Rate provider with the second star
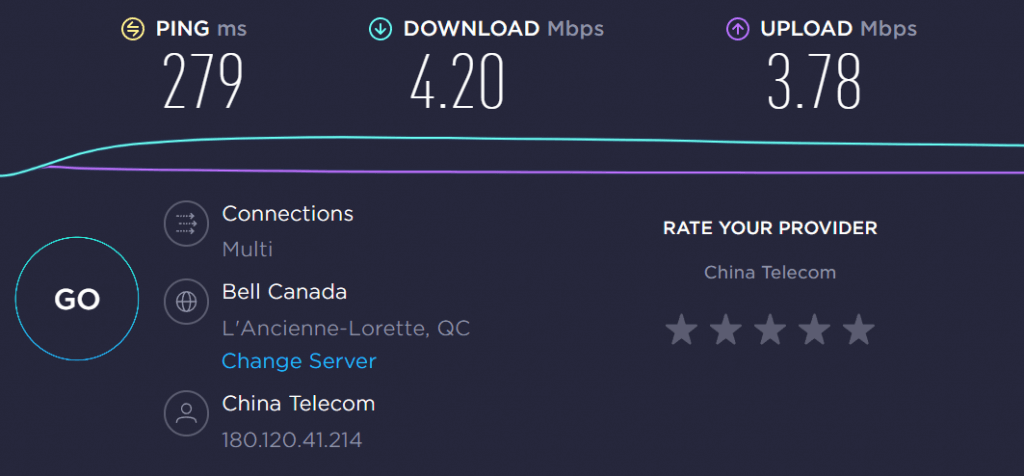The height and width of the screenshot is (476, 1024). click(726, 330)
